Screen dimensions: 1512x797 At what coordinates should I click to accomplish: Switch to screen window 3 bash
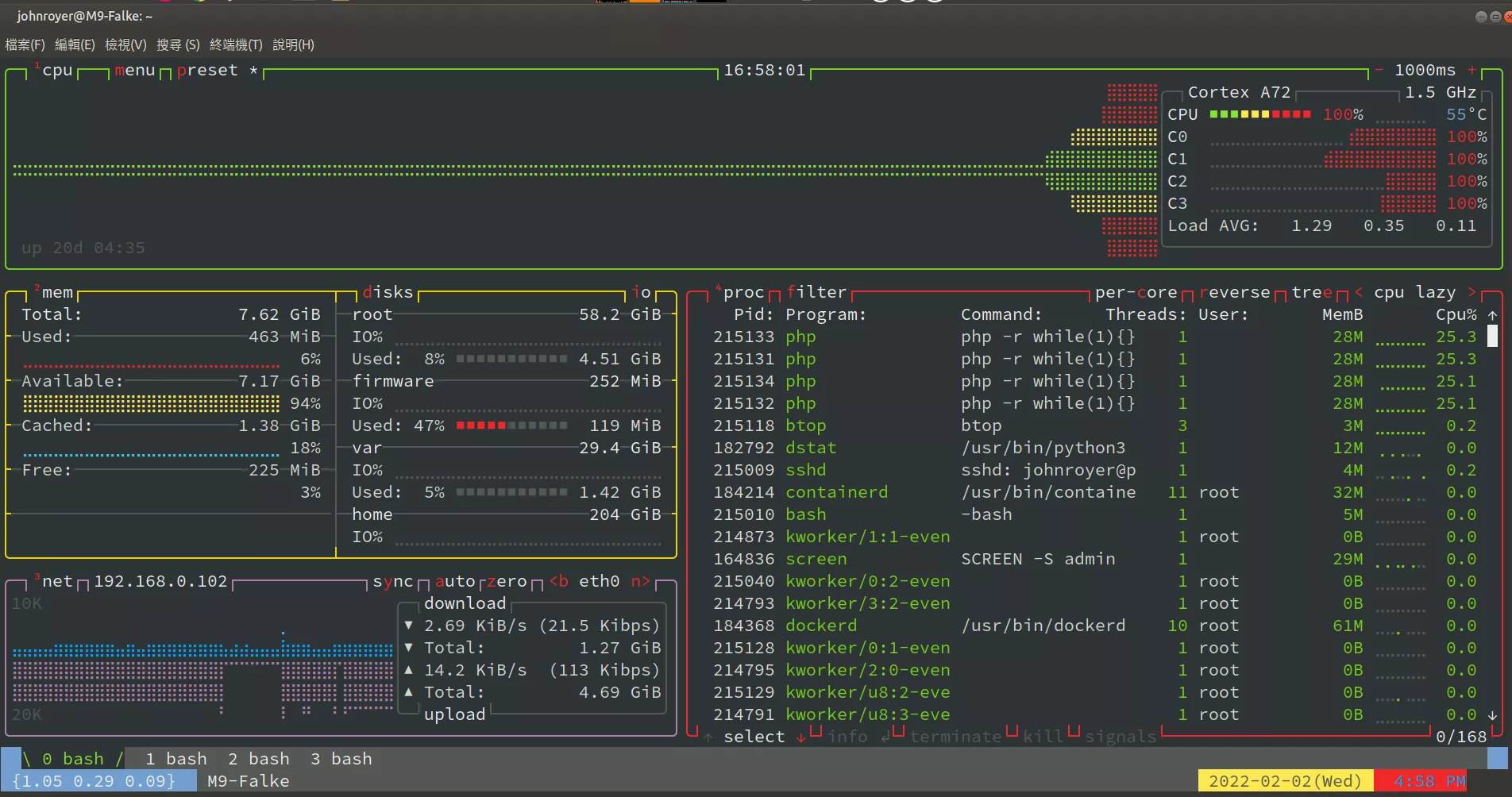click(341, 759)
